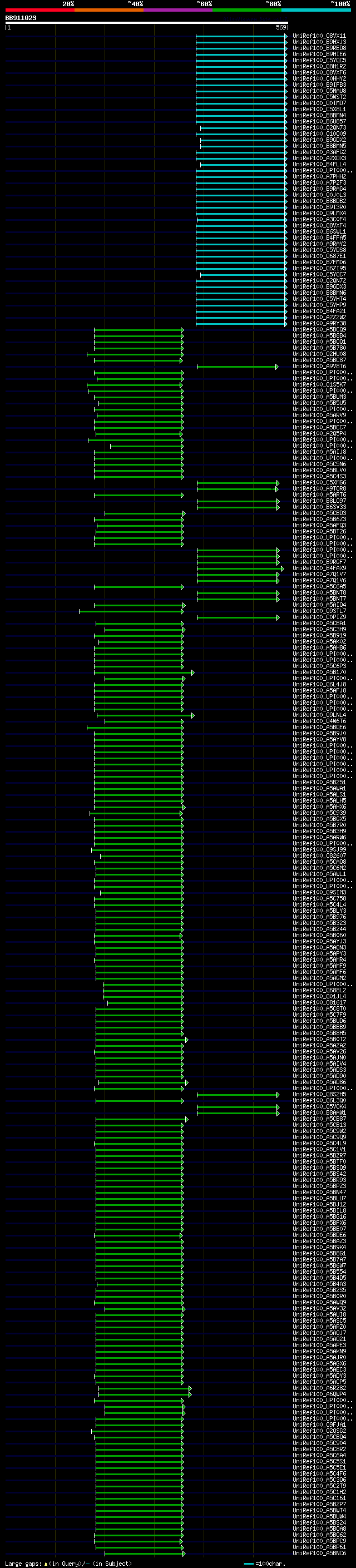
Task: Click the query name BB911023
Action: 21,18
